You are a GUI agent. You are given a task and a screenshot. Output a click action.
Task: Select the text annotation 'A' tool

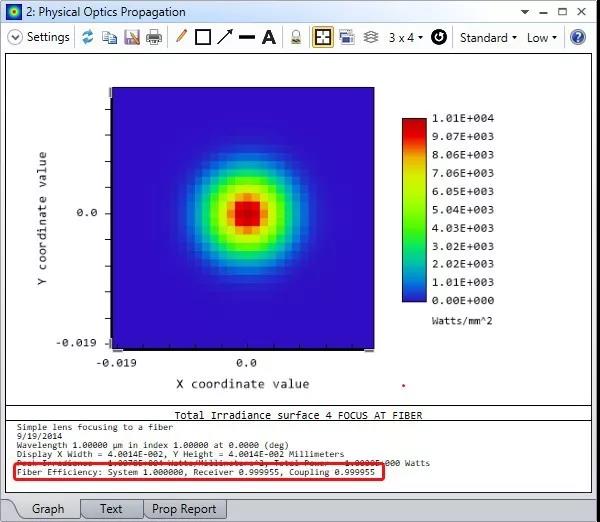(x=269, y=37)
